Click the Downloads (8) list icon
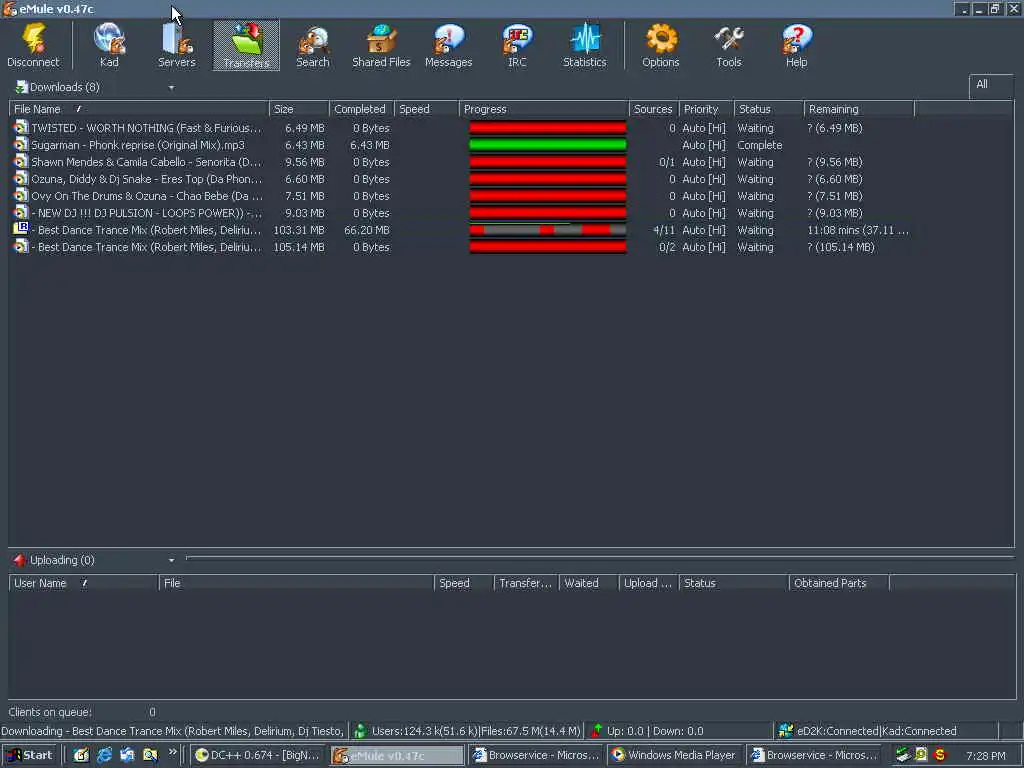Image resolution: width=1024 pixels, height=768 pixels. (22, 87)
